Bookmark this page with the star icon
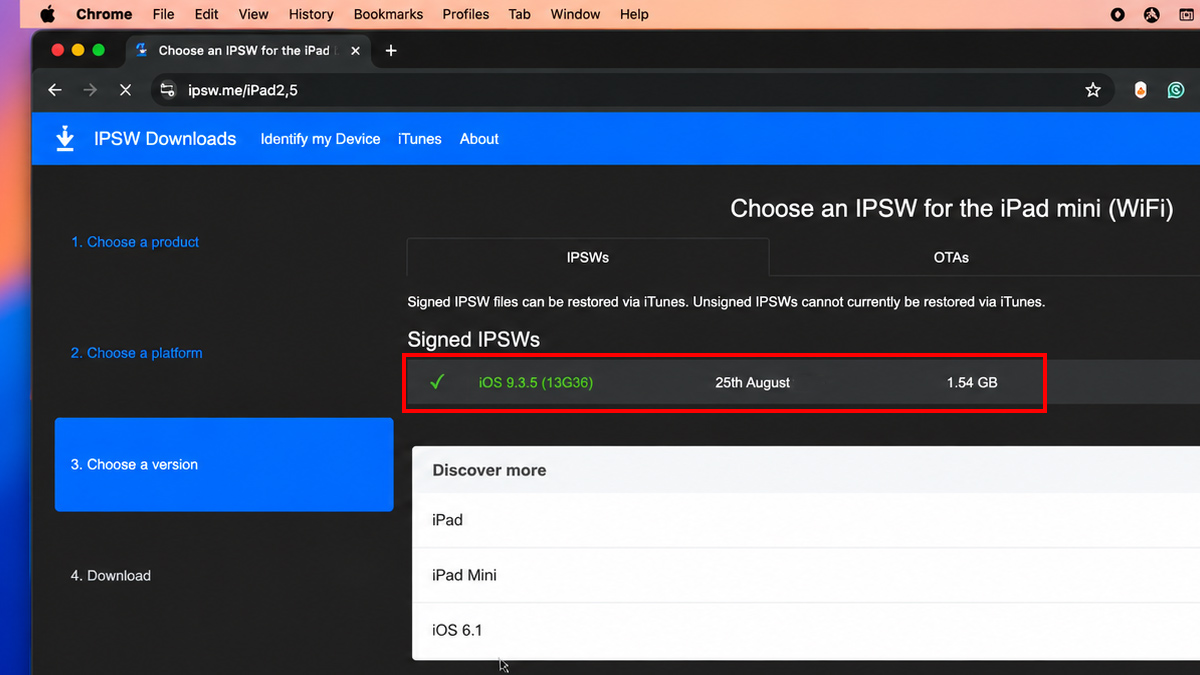Screen dimensions: 1200x675 pos(1093,90)
